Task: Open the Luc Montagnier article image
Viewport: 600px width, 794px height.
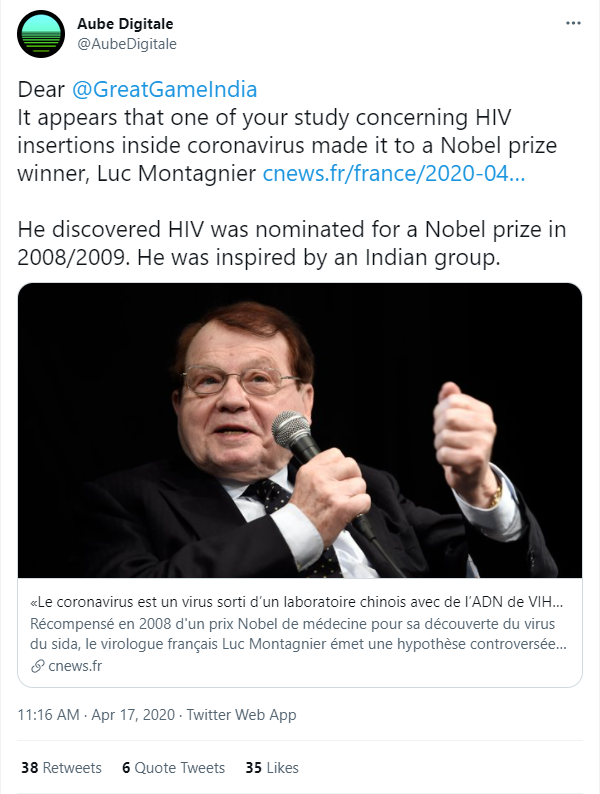Action: (x=300, y=430)
